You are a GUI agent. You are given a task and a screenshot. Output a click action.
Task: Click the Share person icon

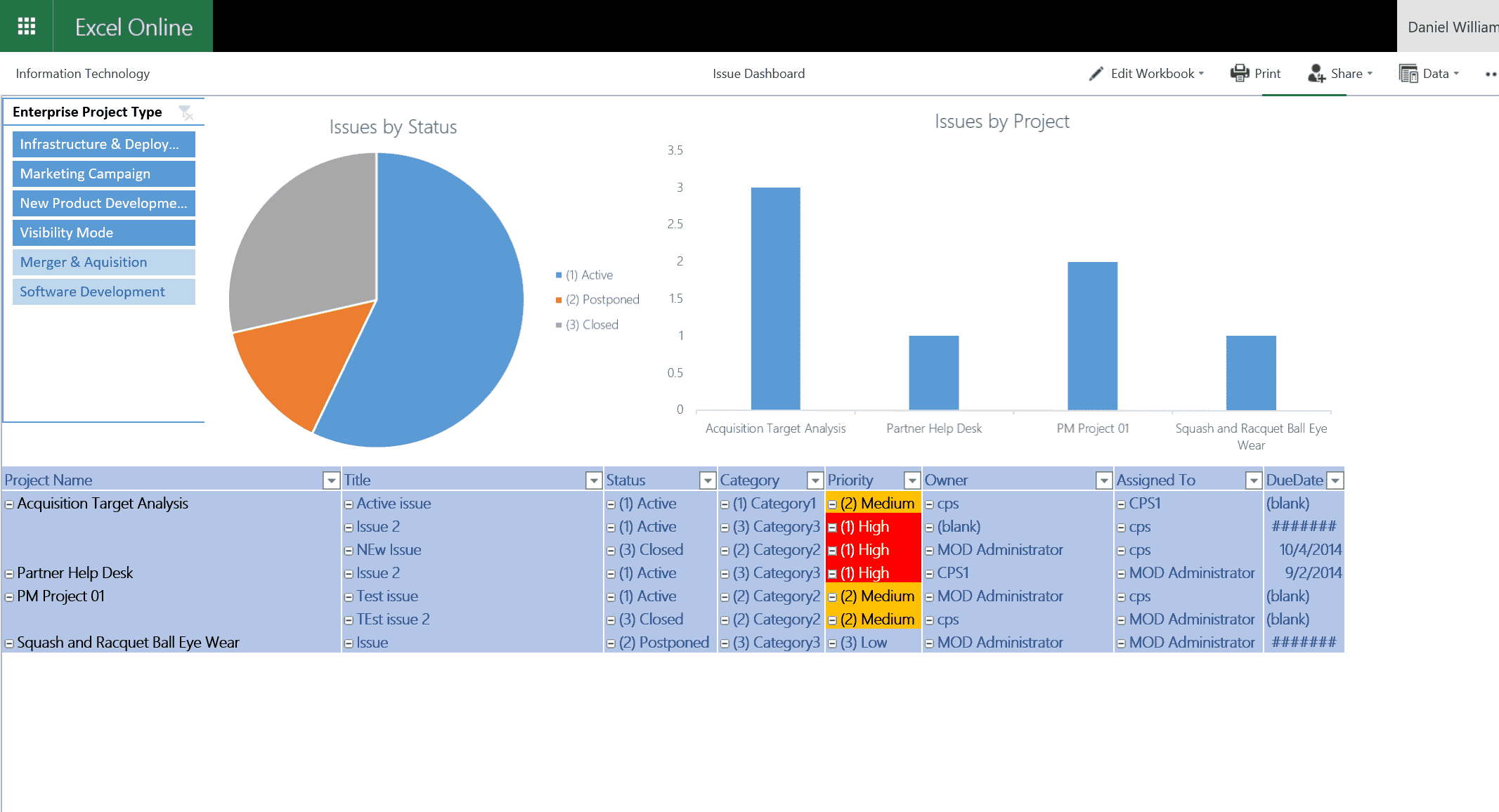1316,73
